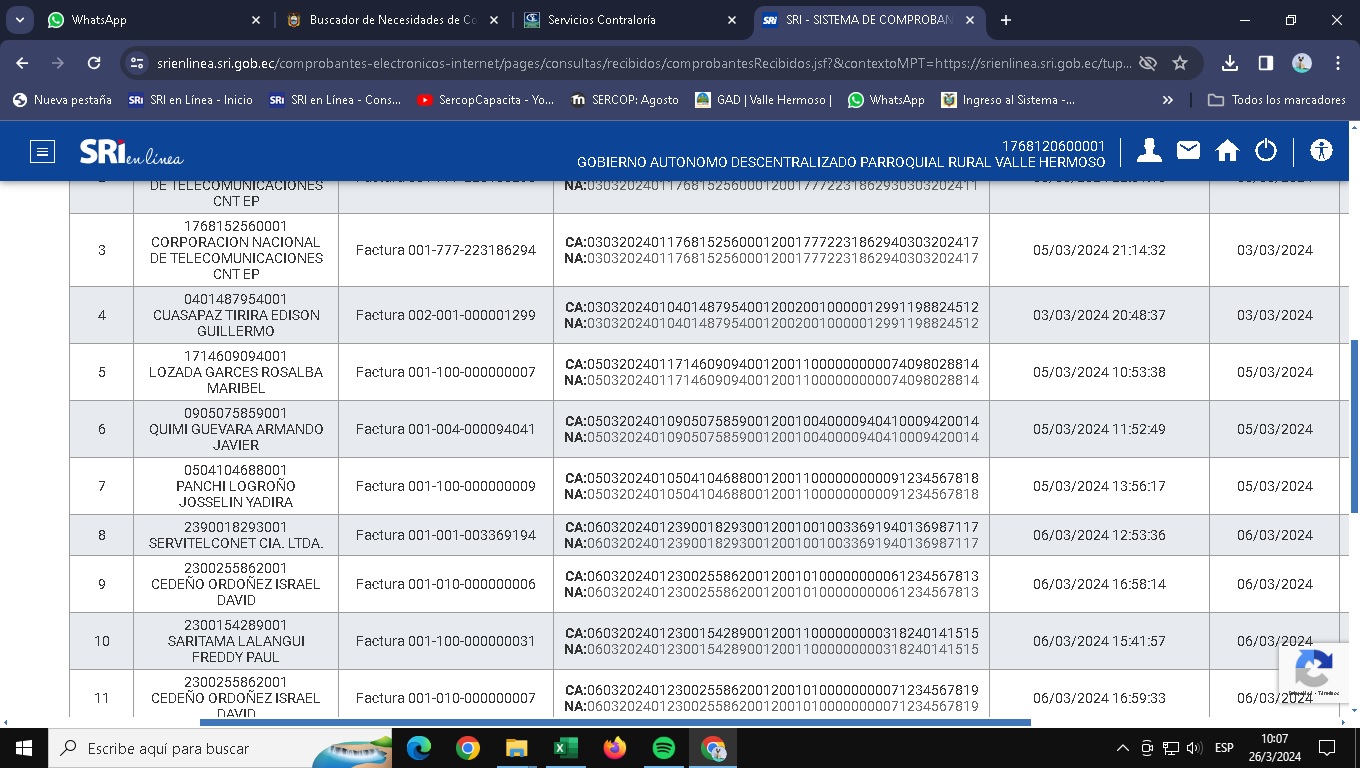Click the SRI en línea logo

(x=131, y=152)
